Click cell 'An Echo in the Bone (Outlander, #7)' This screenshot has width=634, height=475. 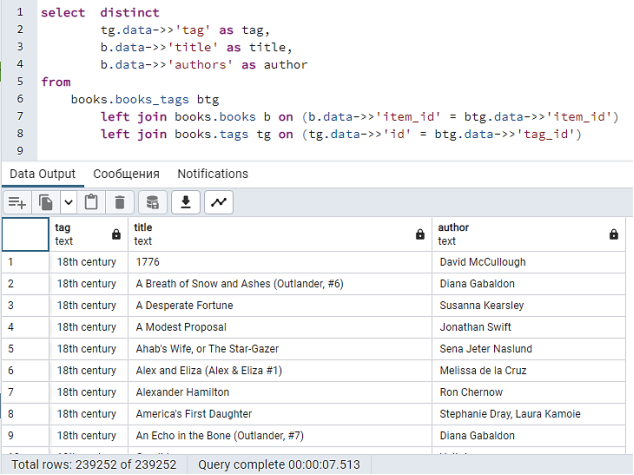280,436
